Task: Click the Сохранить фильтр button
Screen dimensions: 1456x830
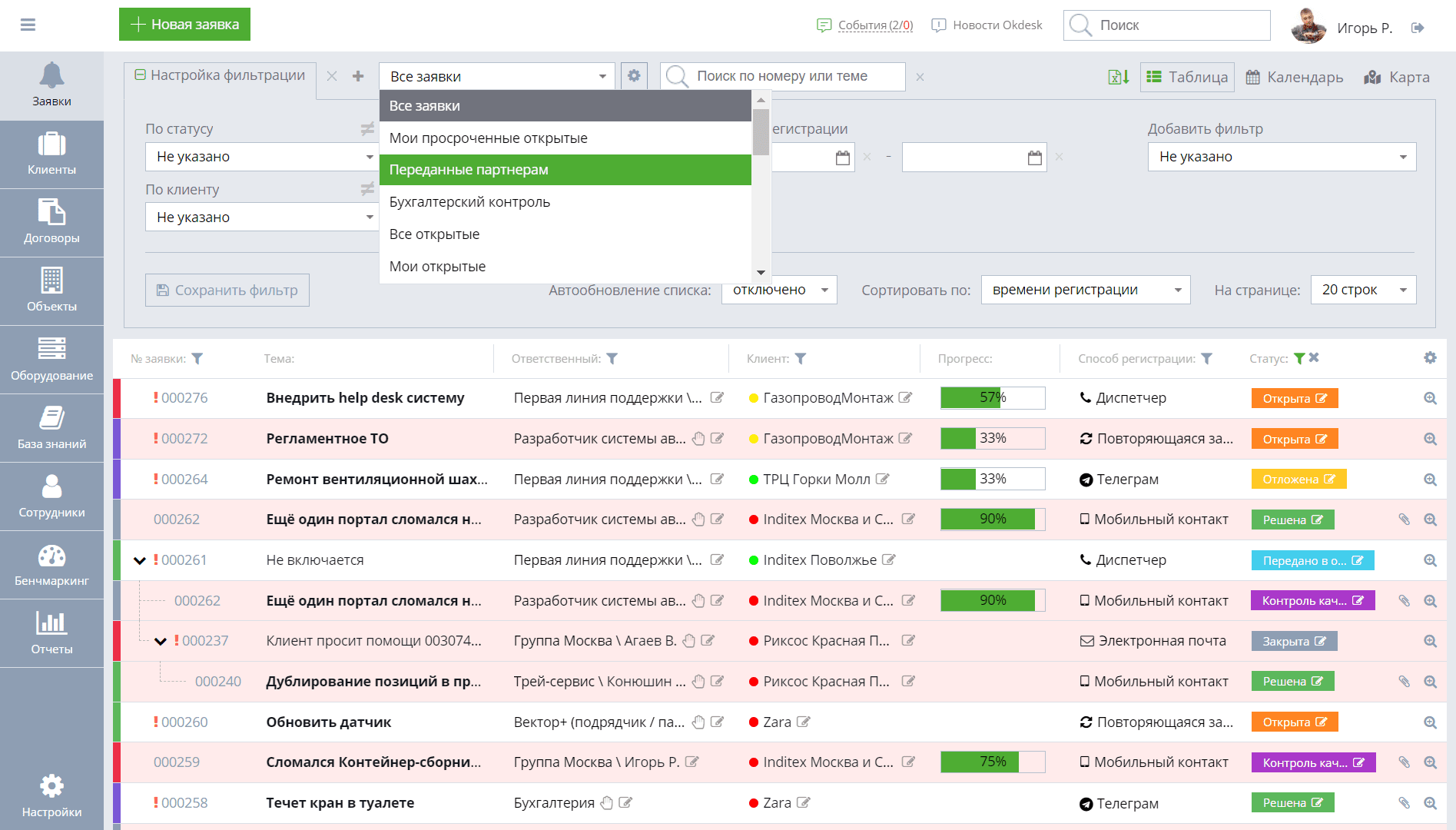Action: coord(227,290)
